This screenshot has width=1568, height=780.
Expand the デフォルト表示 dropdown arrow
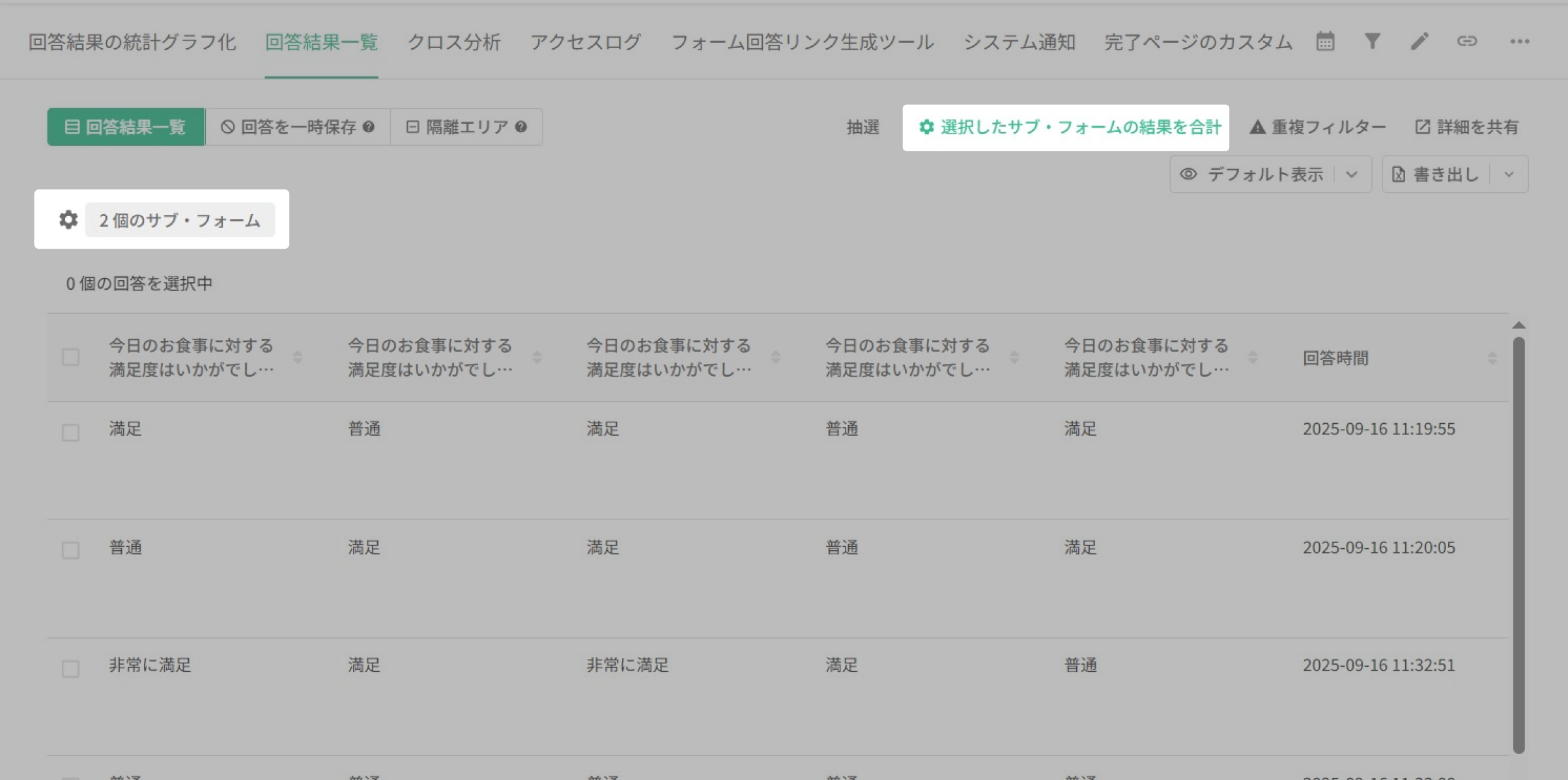[x=1352, y=174]
